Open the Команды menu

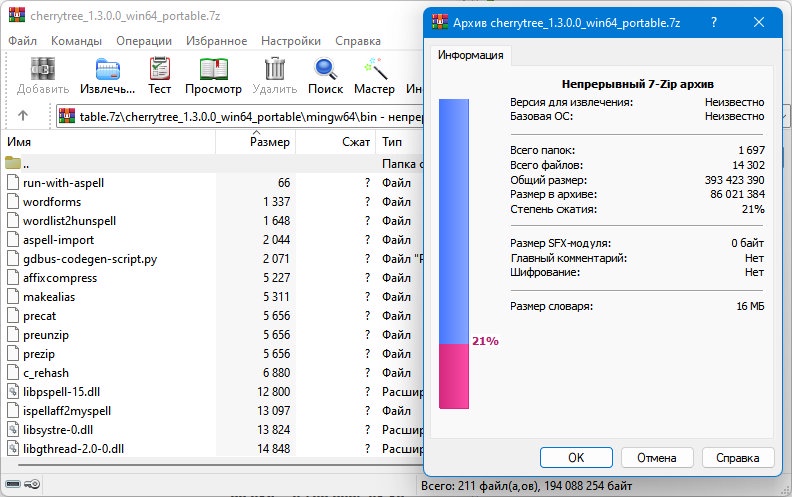coord(76,41)
